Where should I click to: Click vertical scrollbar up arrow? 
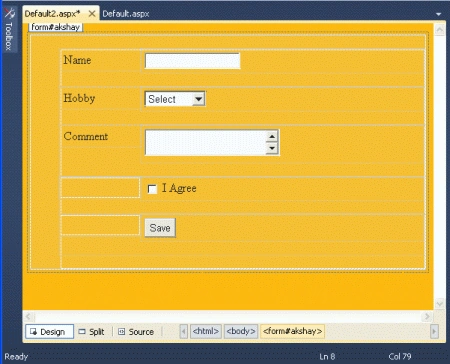click(440, 30)
